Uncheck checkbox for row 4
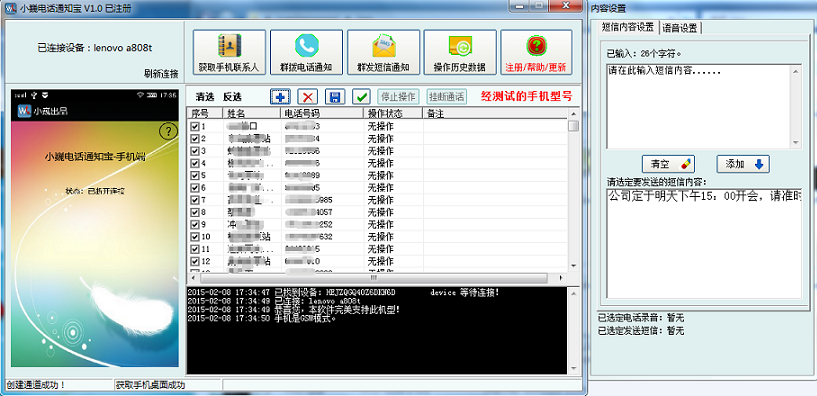Viewport: 817px width, 396px height. point(195,163)
